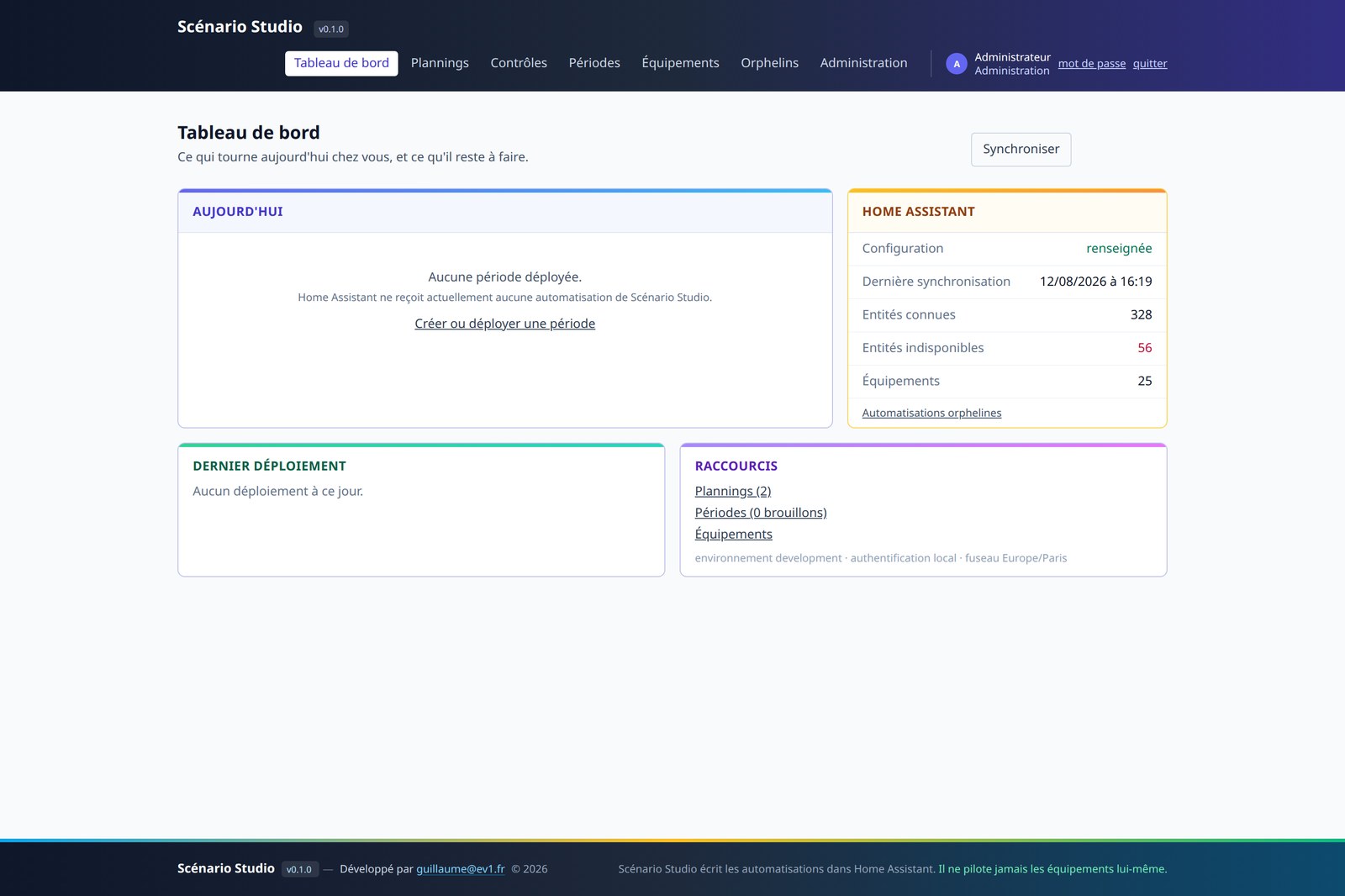This screenshot has width=1345, height=896.
Task: Click the DERNIER DÉPLOIEMENT heading
Action: 269,466
